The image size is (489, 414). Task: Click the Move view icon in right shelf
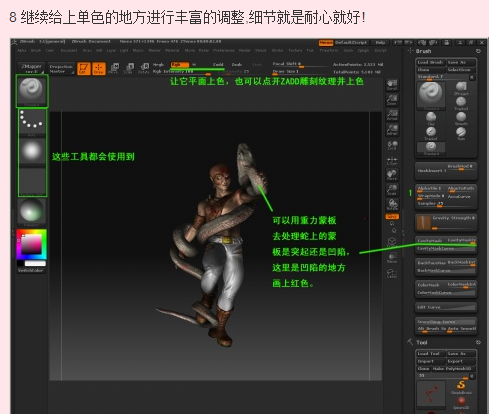(392, 175)
